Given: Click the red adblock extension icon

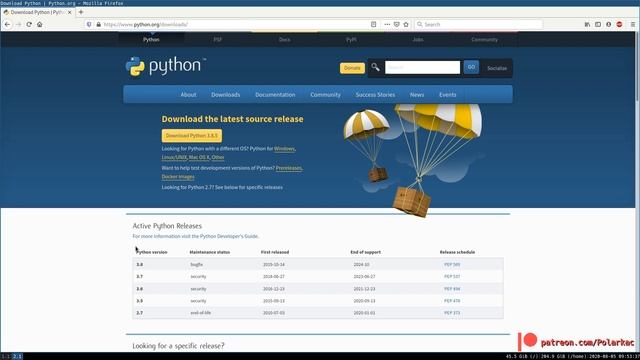Looking at the screenshot, I should point(619,24).
